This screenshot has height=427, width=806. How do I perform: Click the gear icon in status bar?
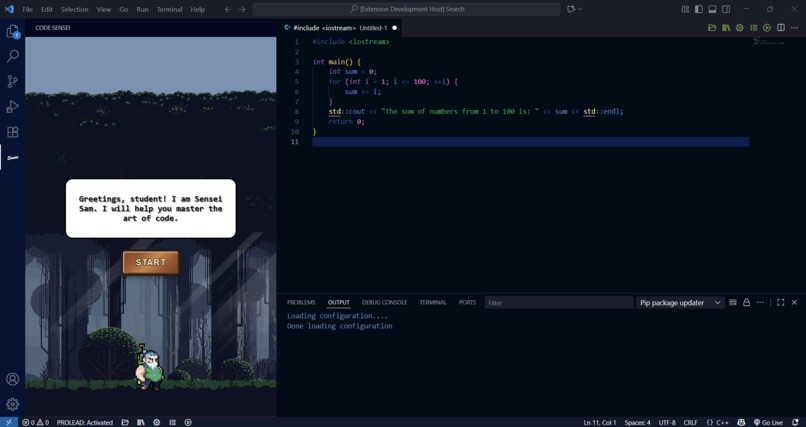(157, 422)
